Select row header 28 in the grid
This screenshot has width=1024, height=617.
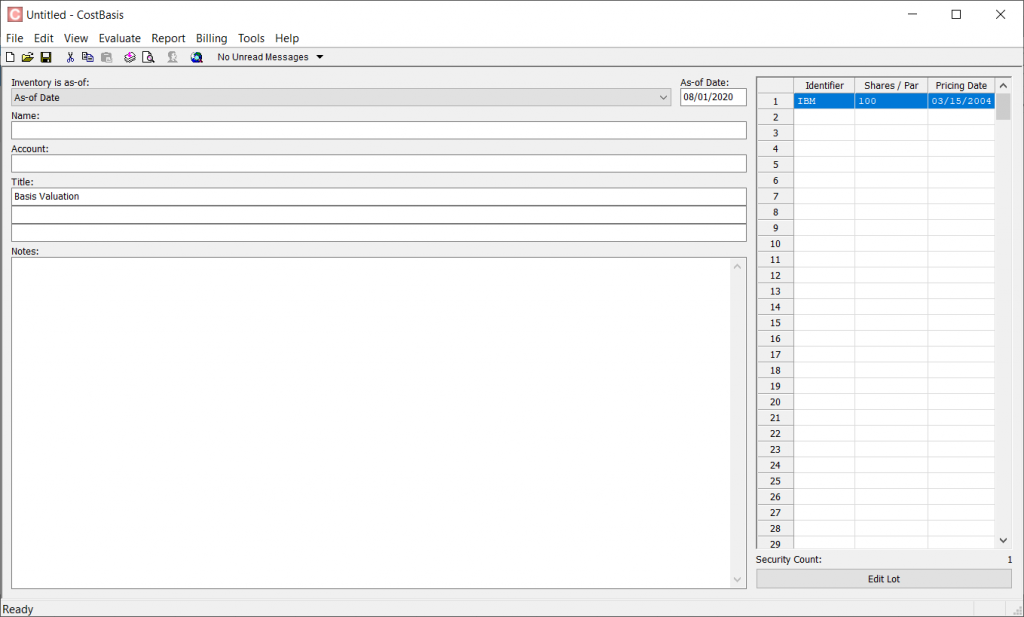pos(775,528)
